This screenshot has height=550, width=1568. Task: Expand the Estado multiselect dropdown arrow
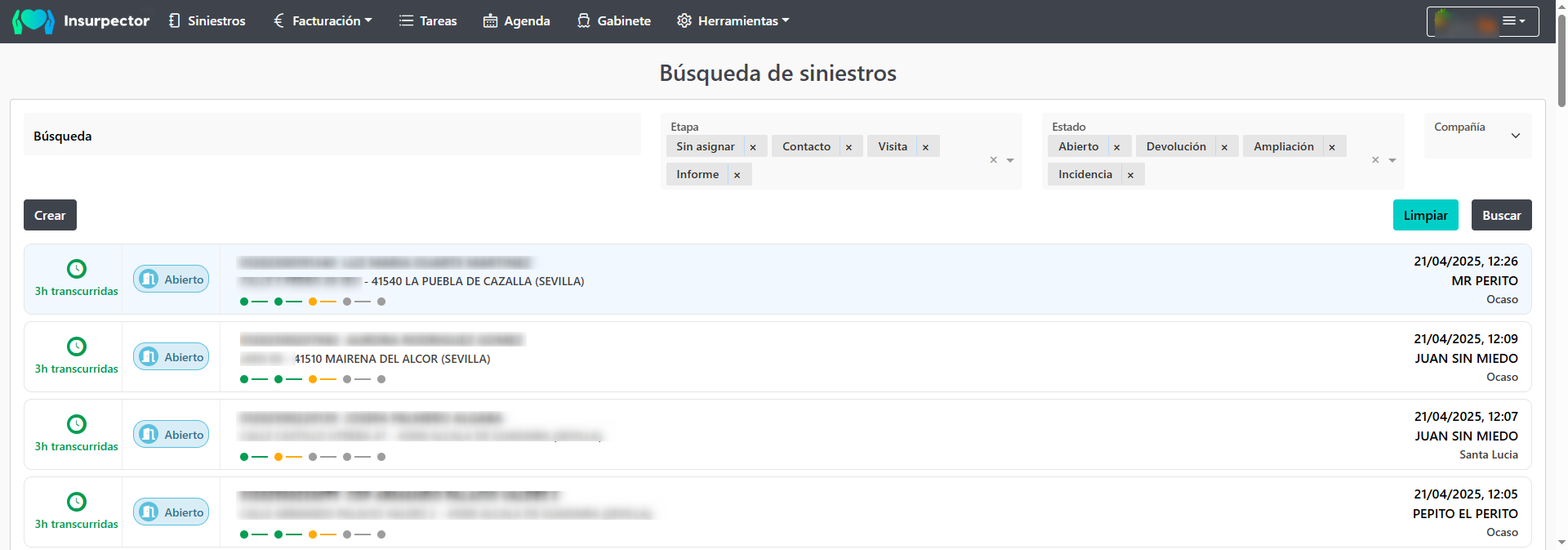click(x=1392, y=160)
